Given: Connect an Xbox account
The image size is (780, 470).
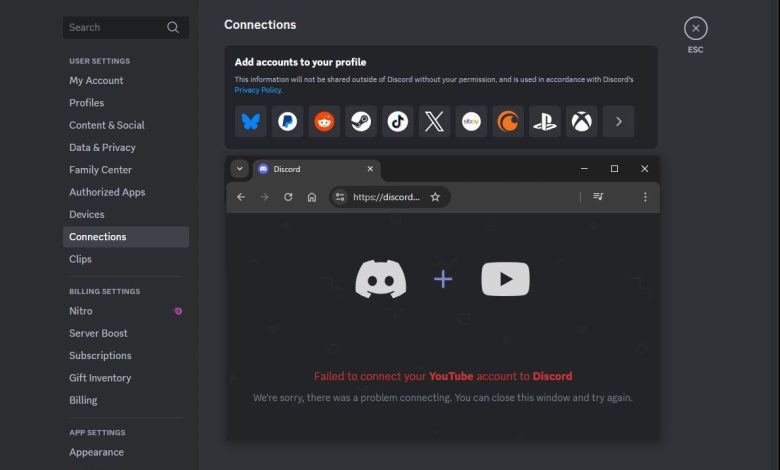Looking at the screenshot, I should coord(582,121).
